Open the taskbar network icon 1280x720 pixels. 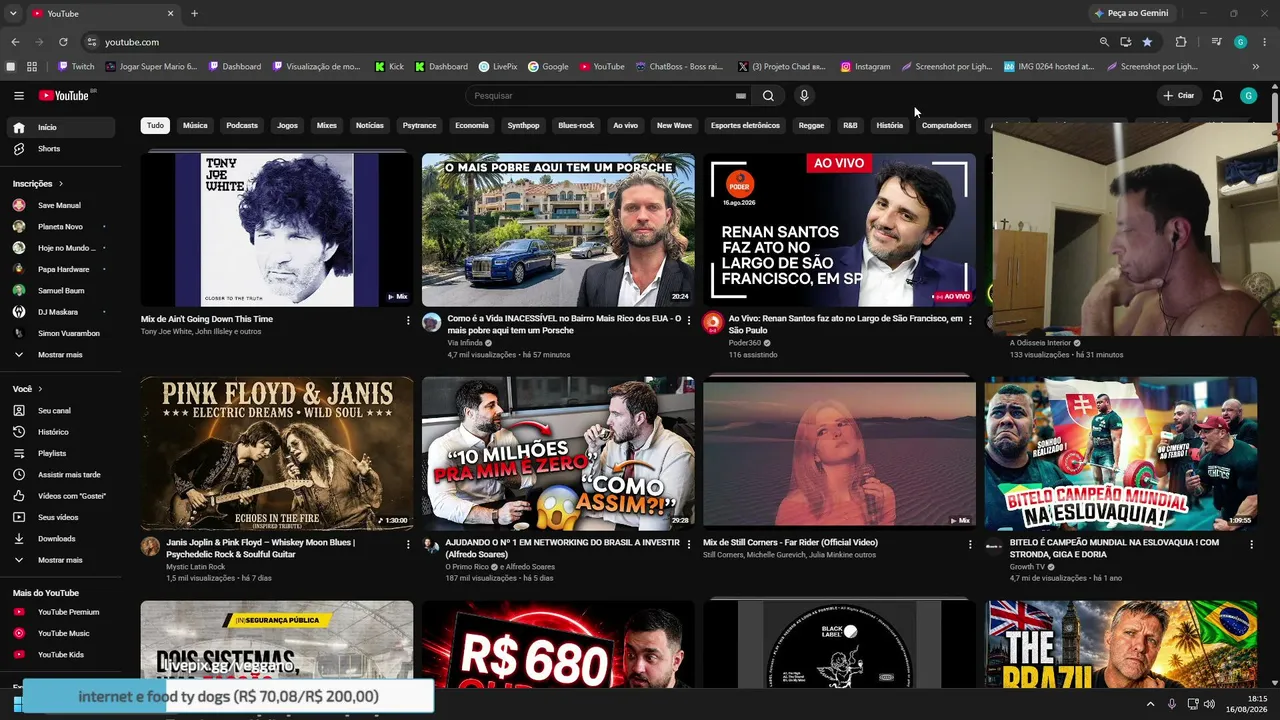click(1193, 704)
